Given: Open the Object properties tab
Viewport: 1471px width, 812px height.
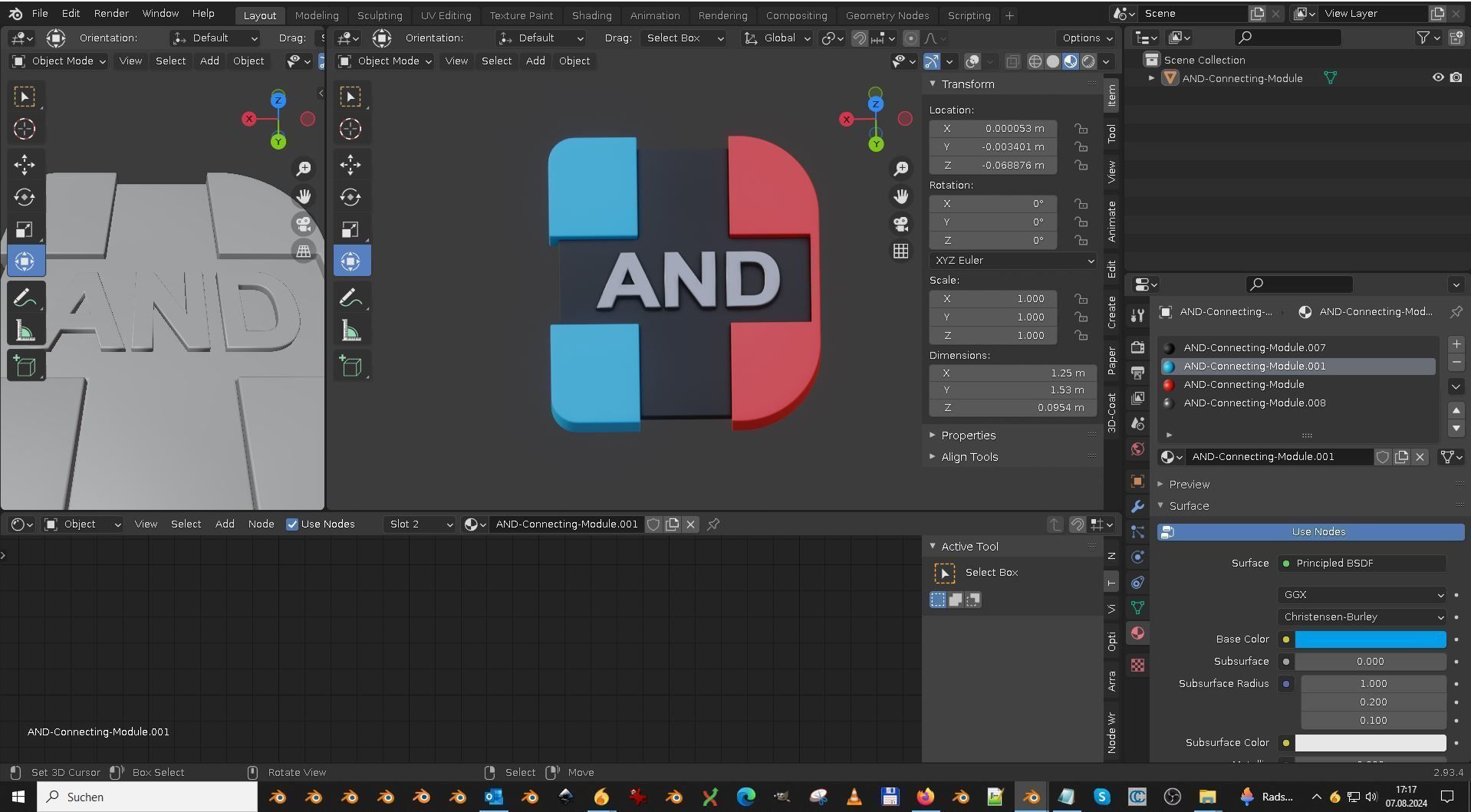Looking at the screenshot, I should [x=1137, y=481].
